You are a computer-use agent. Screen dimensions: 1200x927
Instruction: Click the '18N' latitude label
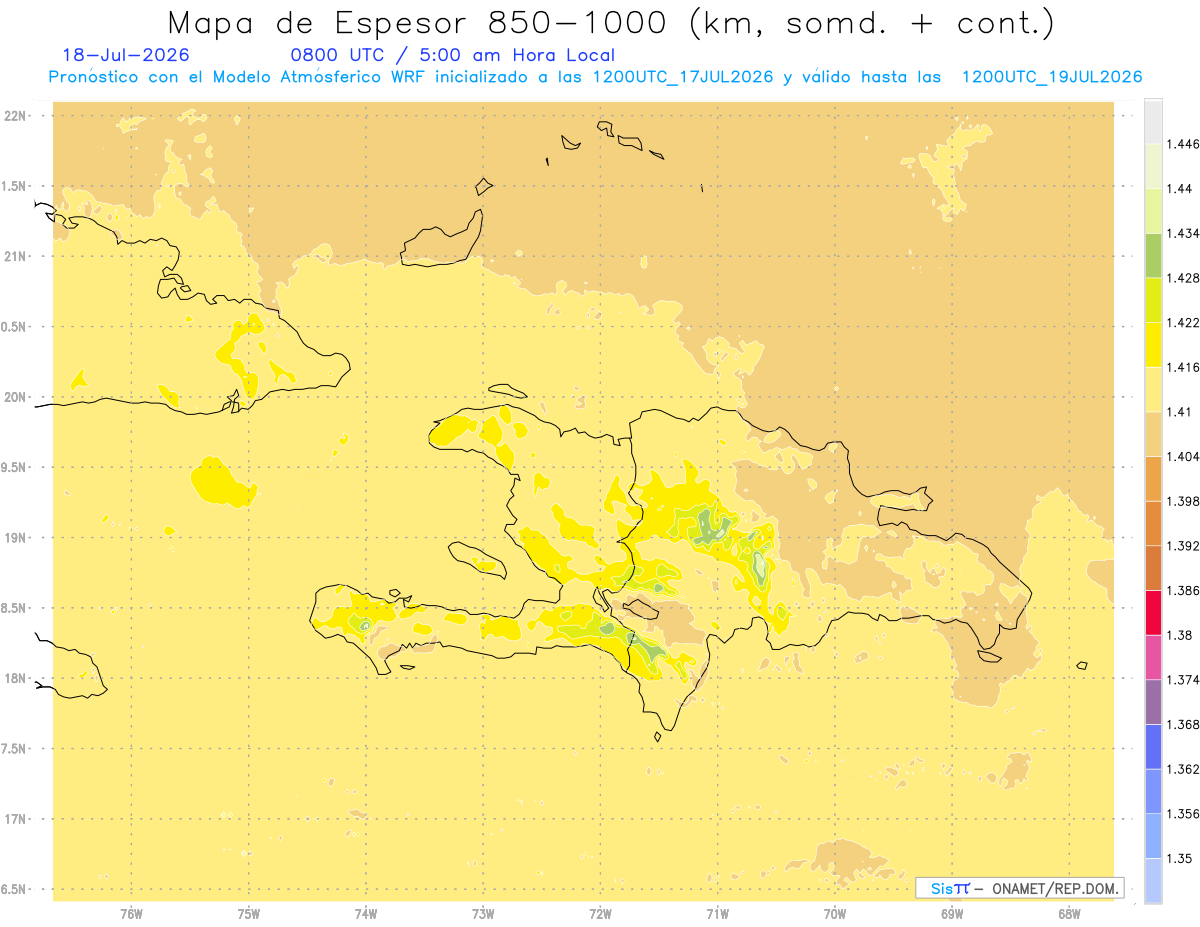coord(14,679)
